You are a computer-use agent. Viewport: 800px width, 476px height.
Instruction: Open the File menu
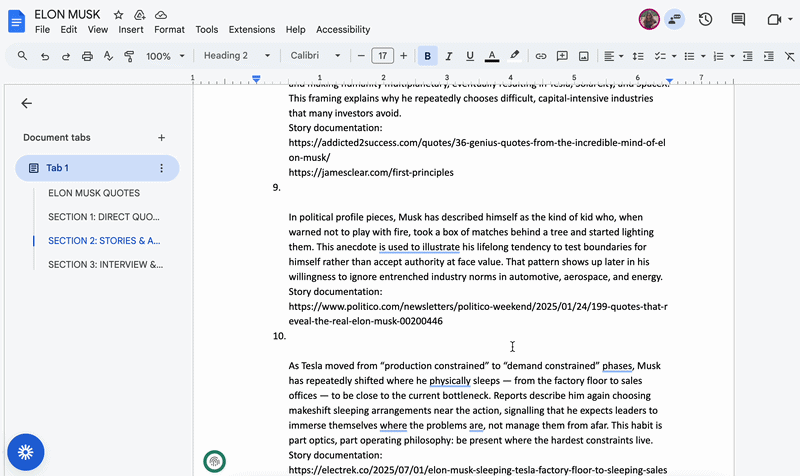[x=42, y=30]
